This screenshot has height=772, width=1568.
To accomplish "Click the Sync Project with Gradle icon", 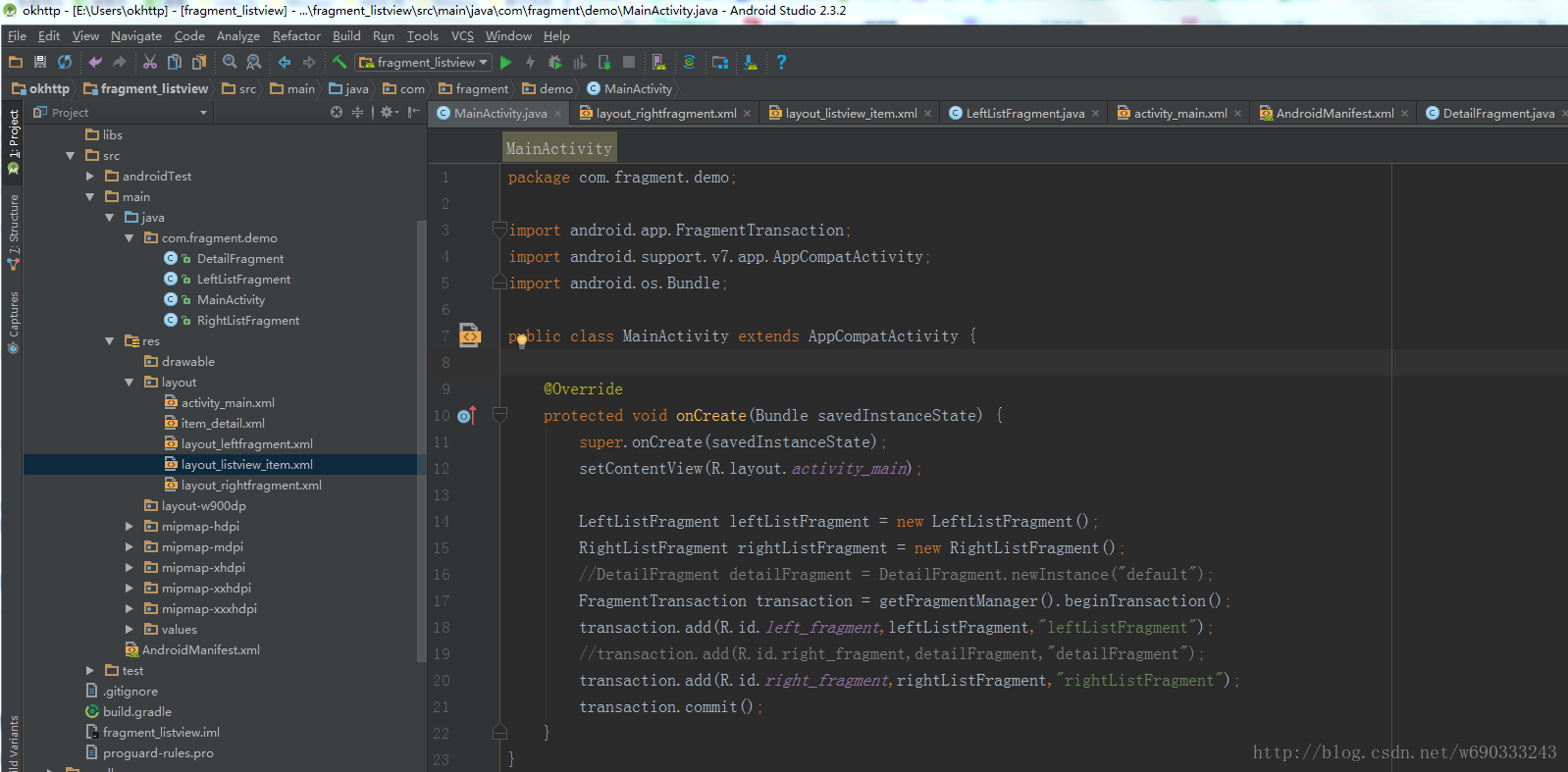I will pos(690,62).
